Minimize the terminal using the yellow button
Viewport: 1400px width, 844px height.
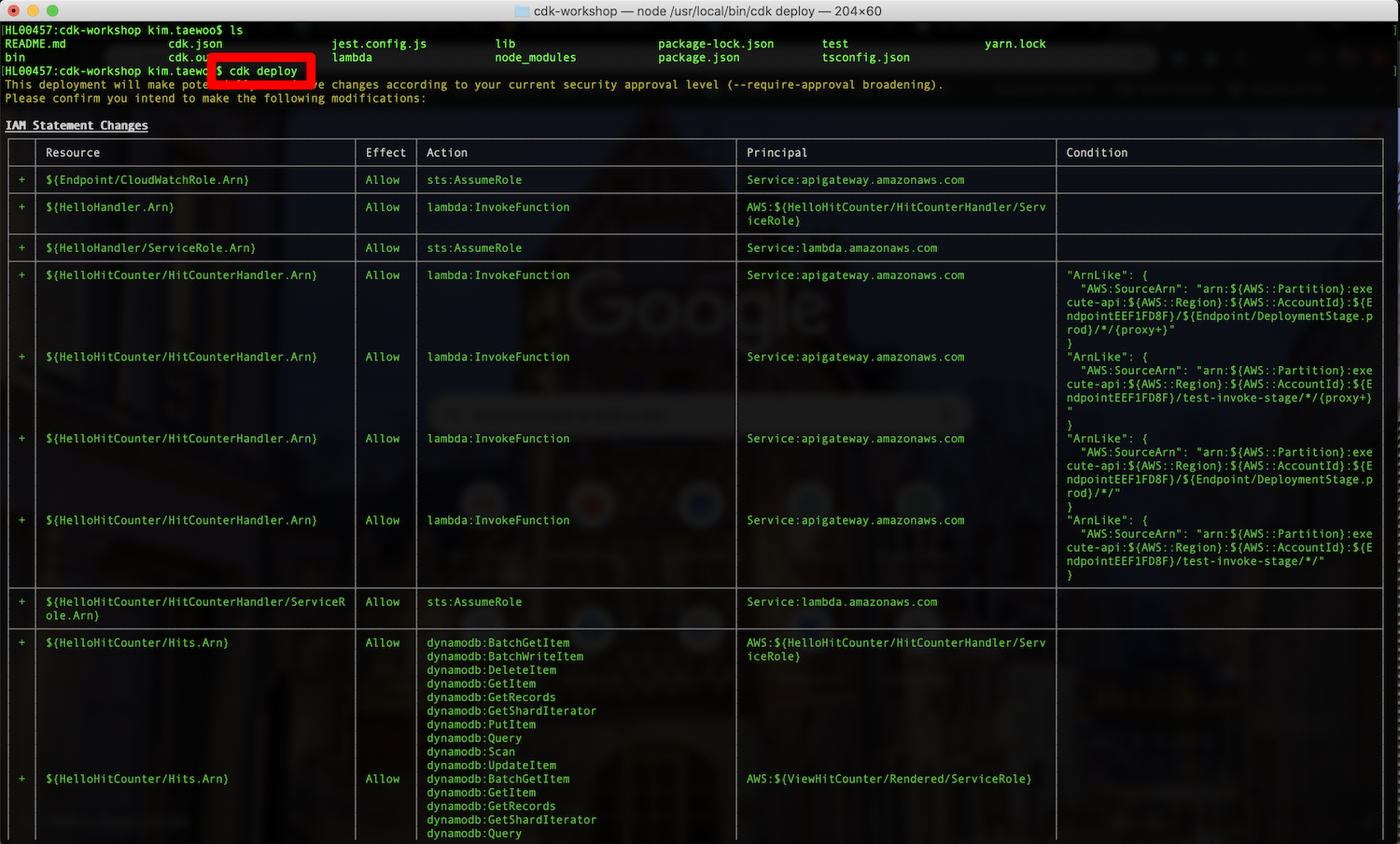point(33,11)
